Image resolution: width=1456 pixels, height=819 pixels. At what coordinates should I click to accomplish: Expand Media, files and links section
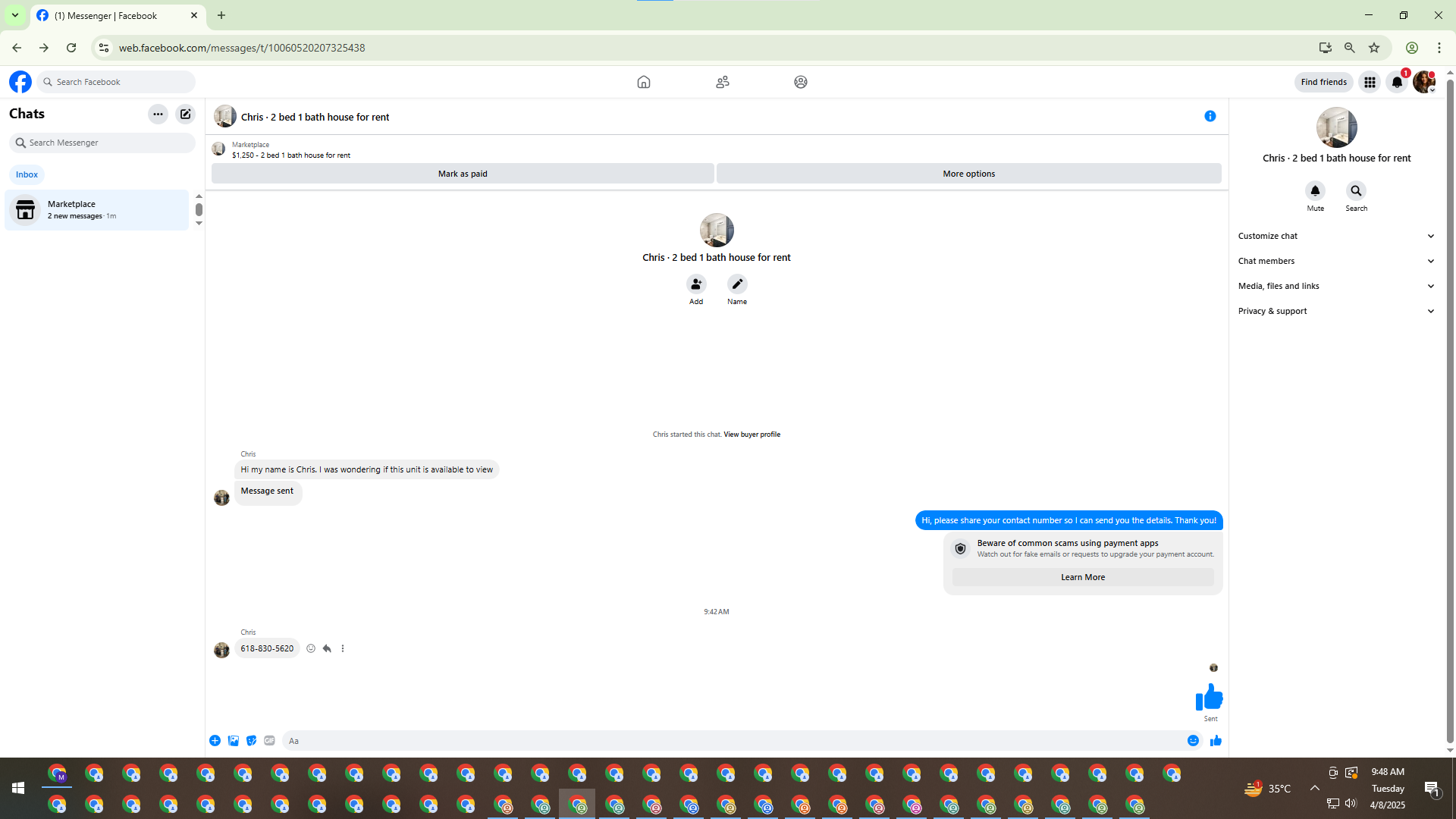(1336, 286)
